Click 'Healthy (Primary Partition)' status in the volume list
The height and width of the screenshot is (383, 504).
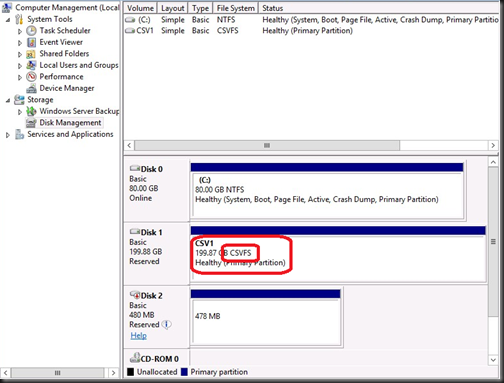coord(307,31)
